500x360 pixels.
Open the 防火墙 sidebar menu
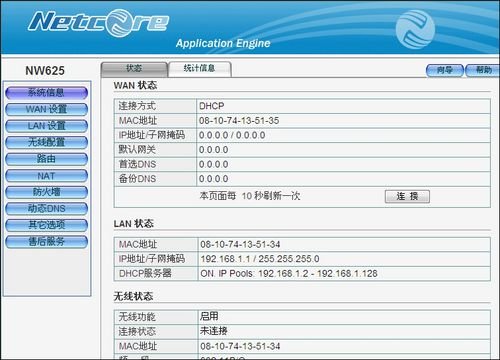(x=46, y=192)
